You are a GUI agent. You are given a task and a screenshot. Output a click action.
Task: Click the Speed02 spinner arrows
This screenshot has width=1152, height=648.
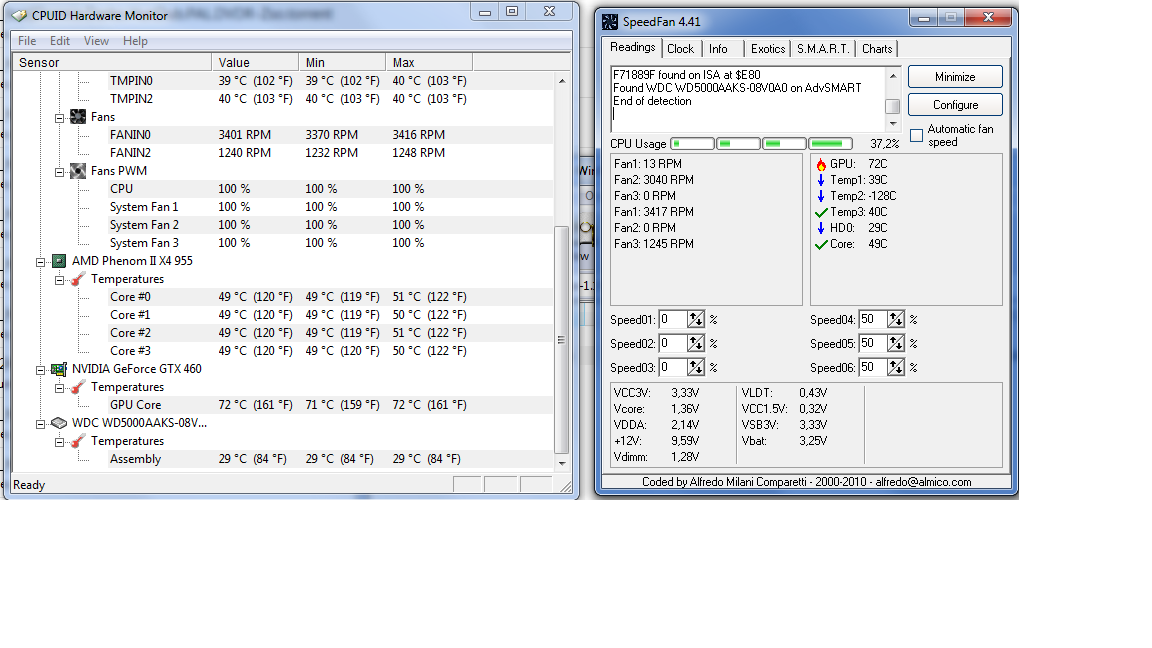[x=696, y=343]
